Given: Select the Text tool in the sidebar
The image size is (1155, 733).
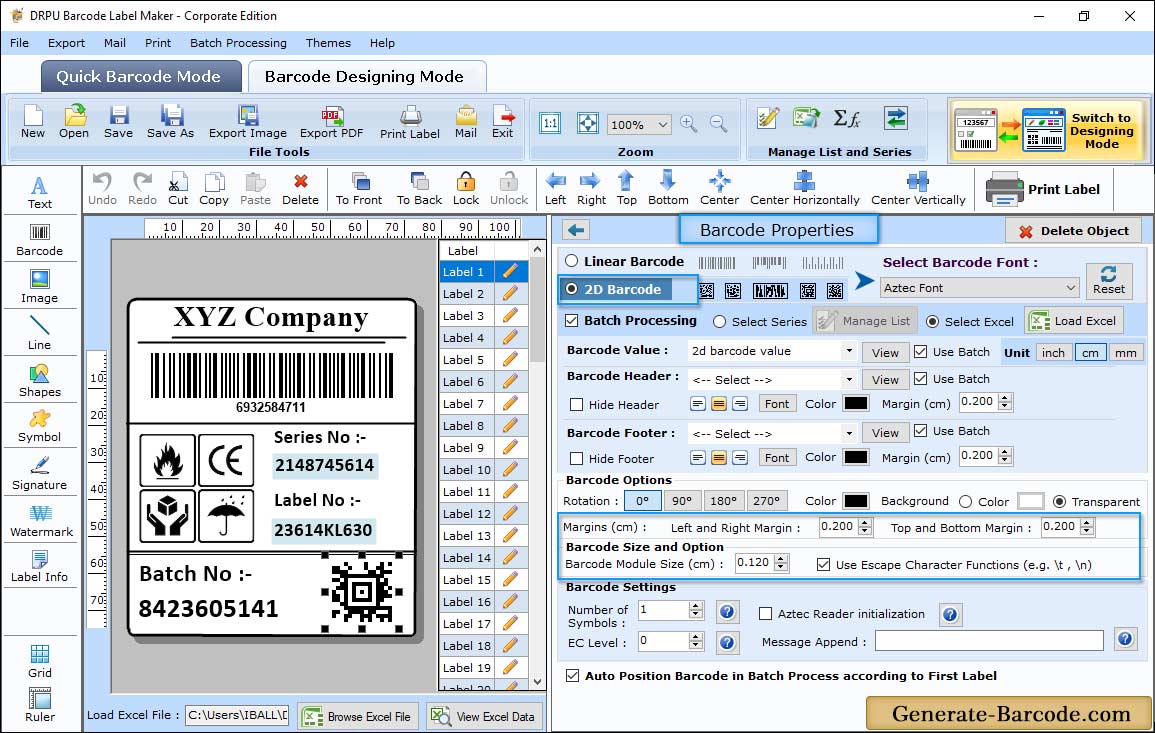Looking at the screenshot, I should (40, 192).
